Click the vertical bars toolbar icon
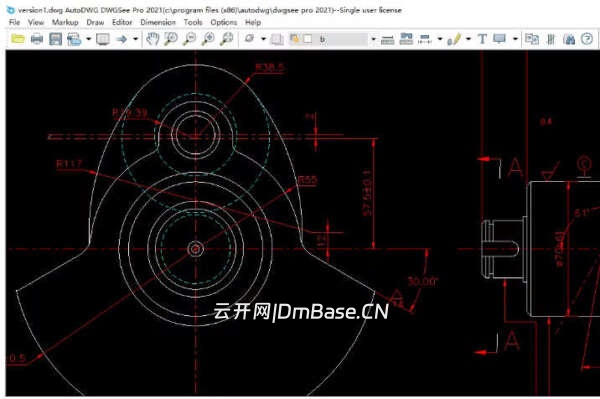This screenshot has width=600, height=399. pyautogui.click(x=551, y=39)
